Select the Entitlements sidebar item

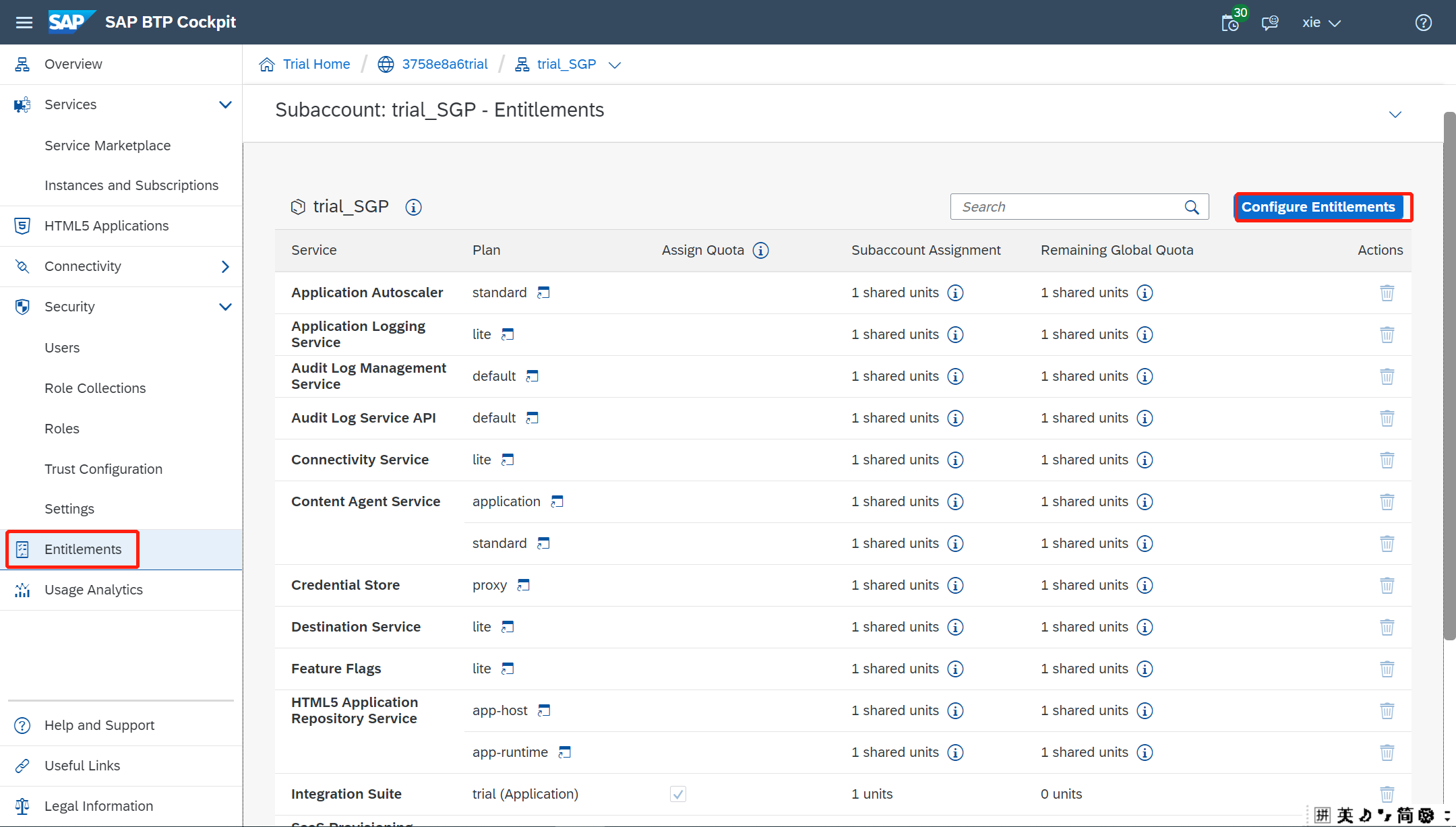tap(121, 549)
